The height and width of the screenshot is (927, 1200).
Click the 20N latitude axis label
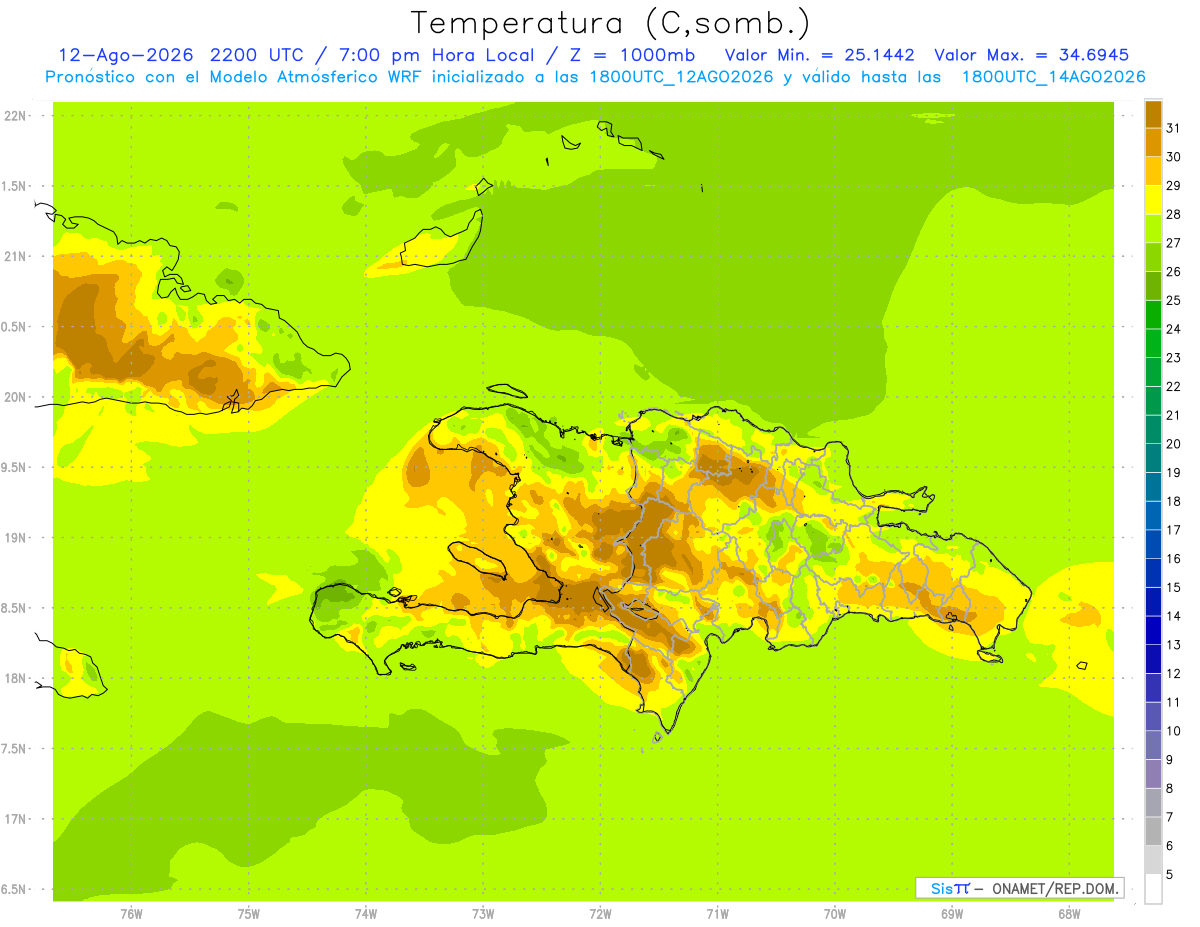pyautogui.click(x=16, y=397)
